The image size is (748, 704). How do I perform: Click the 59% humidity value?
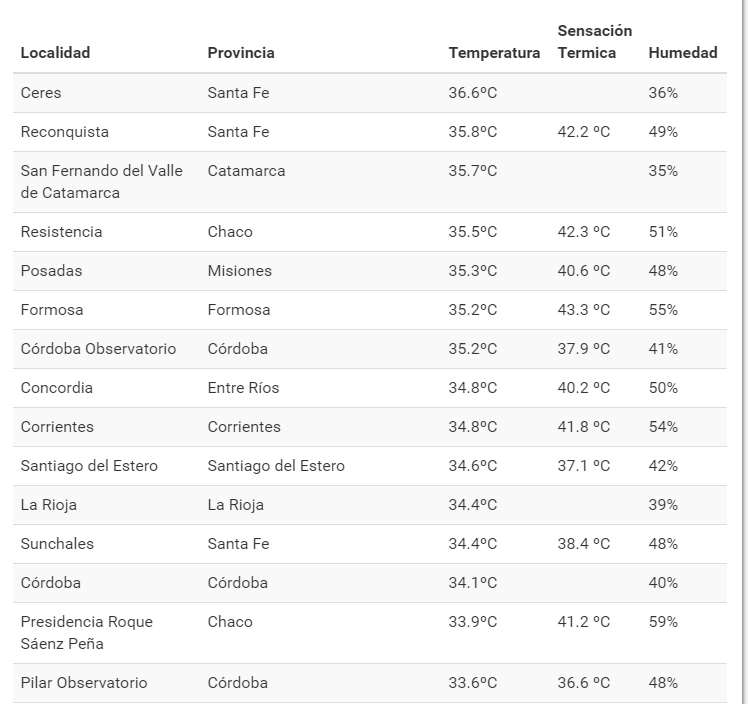coord(663,622)
